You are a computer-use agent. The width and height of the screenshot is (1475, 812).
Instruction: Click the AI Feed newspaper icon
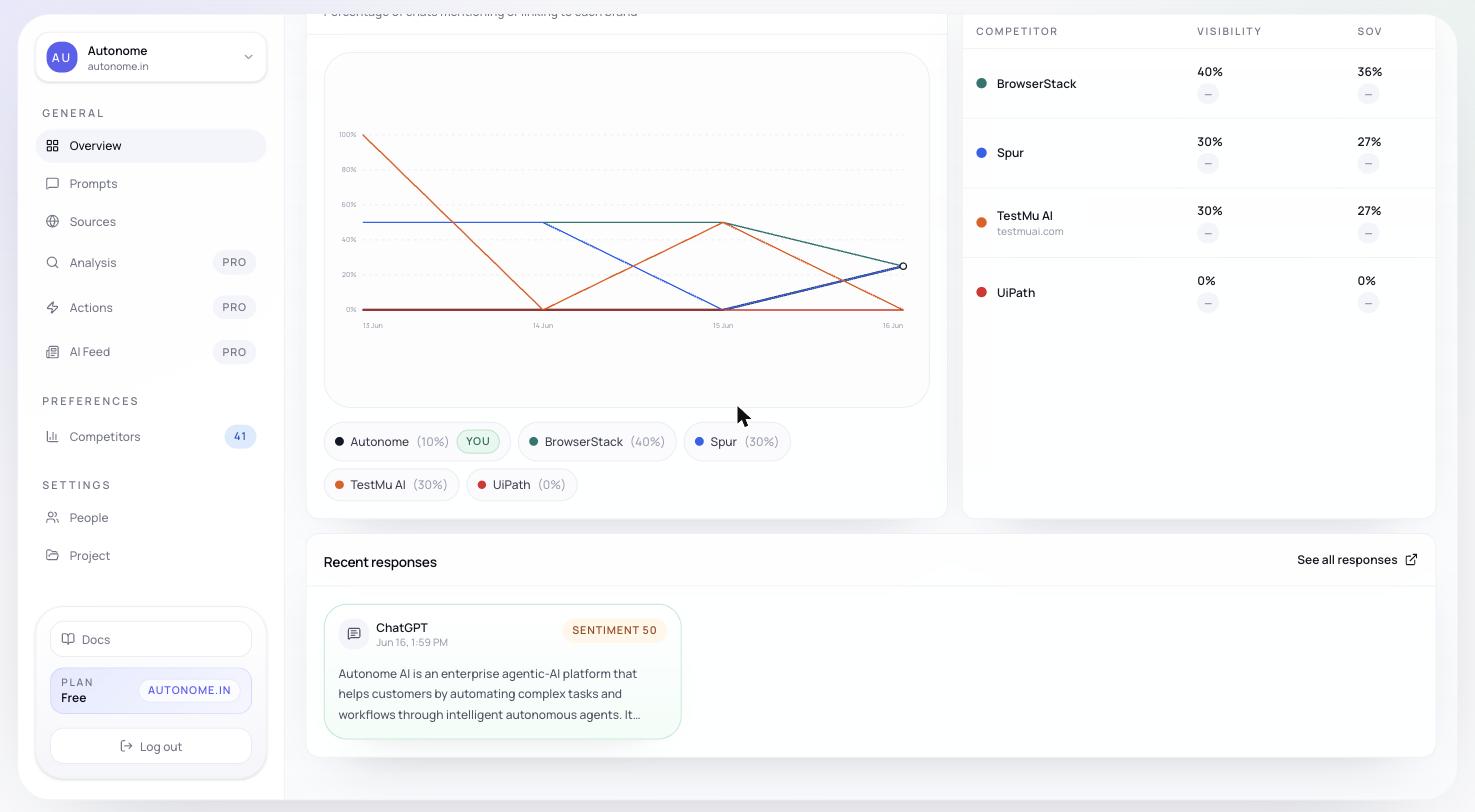tap(52, 352)
